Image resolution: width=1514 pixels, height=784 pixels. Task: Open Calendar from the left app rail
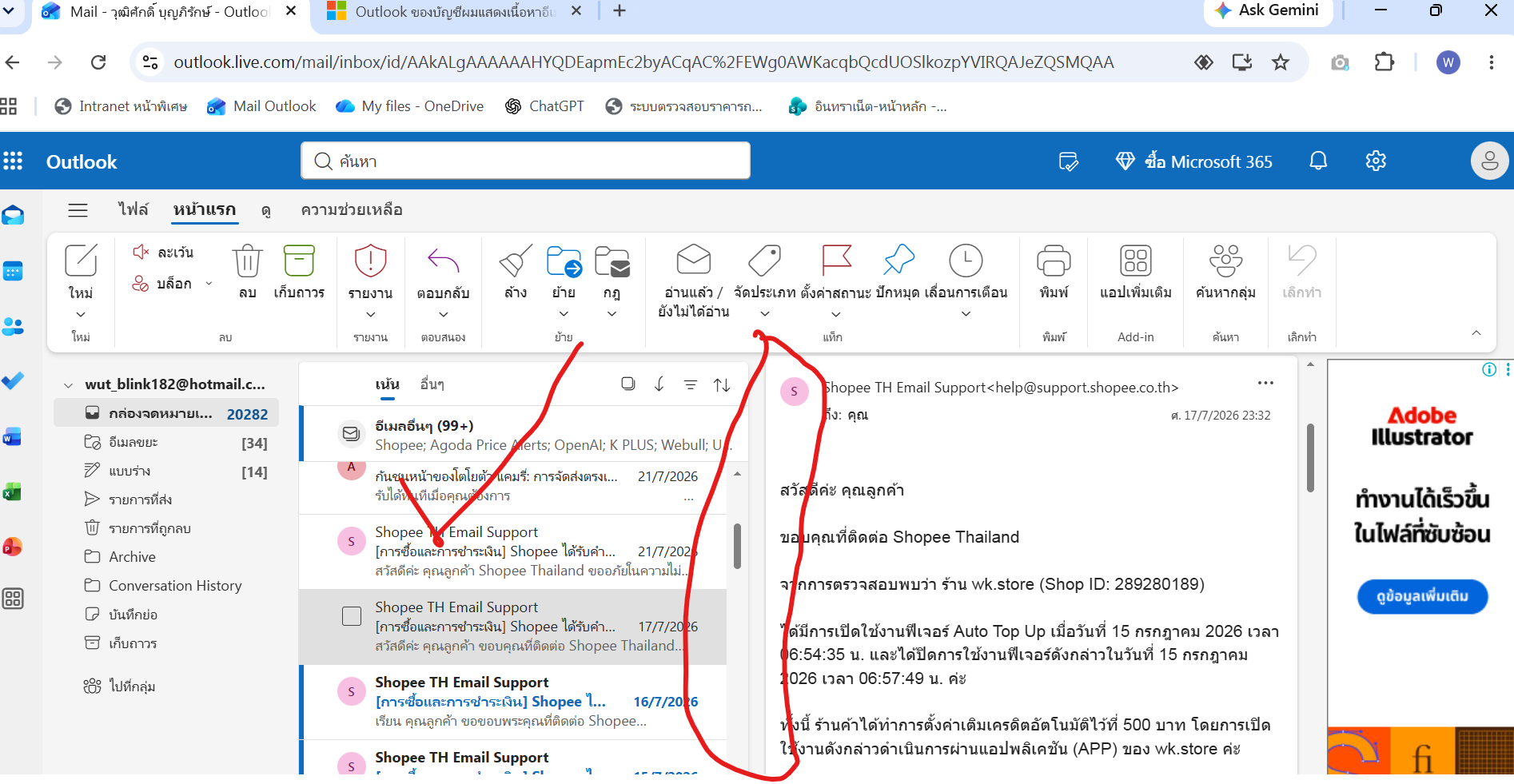tap(13, 272)
